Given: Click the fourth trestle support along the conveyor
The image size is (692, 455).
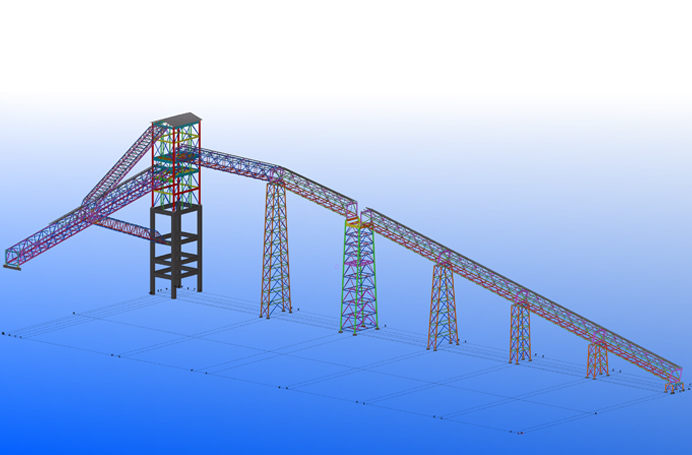Looking at the screenshot, I should [x=520, y=332].
